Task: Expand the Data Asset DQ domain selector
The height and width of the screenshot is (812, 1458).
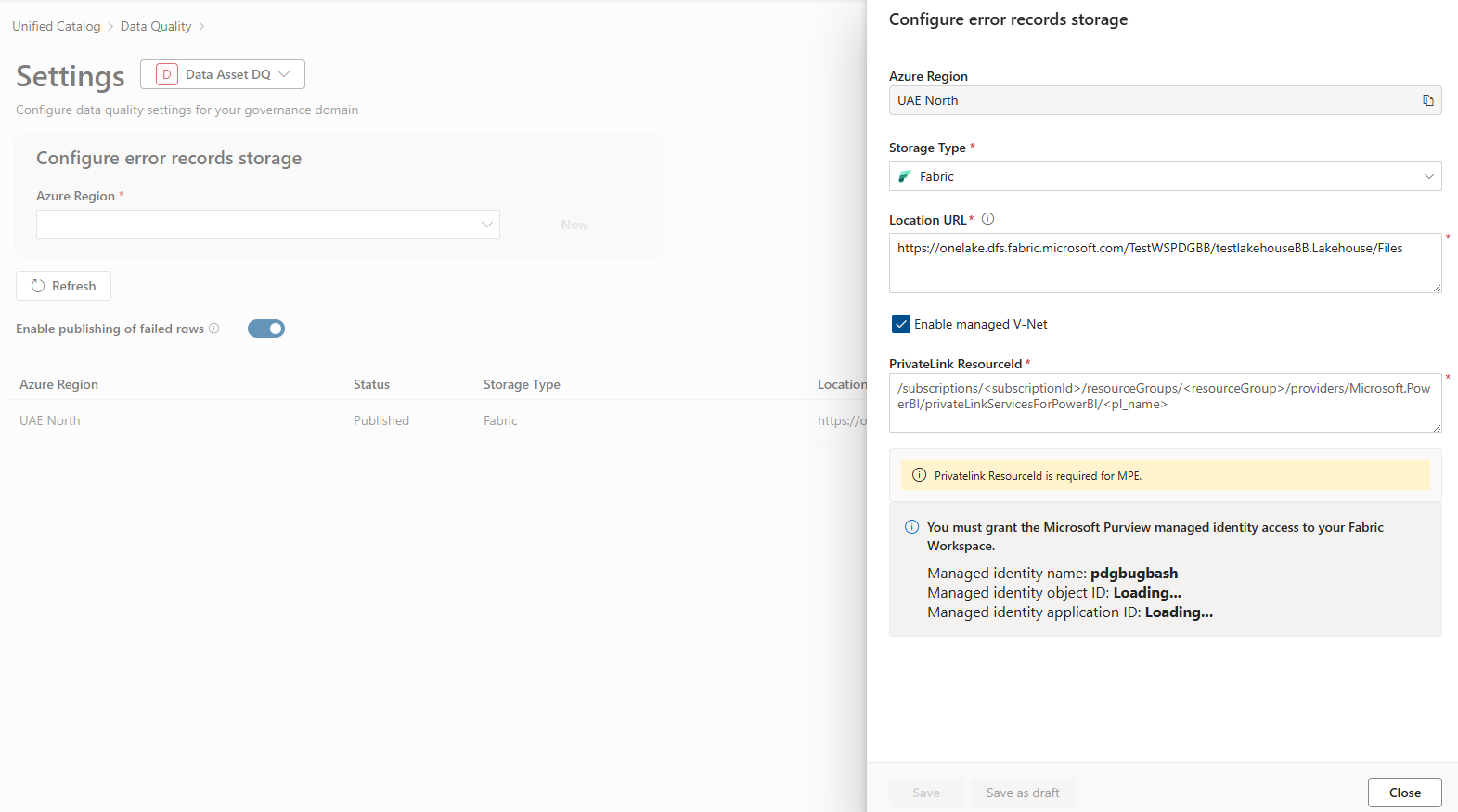Action: tap(223, 74)
